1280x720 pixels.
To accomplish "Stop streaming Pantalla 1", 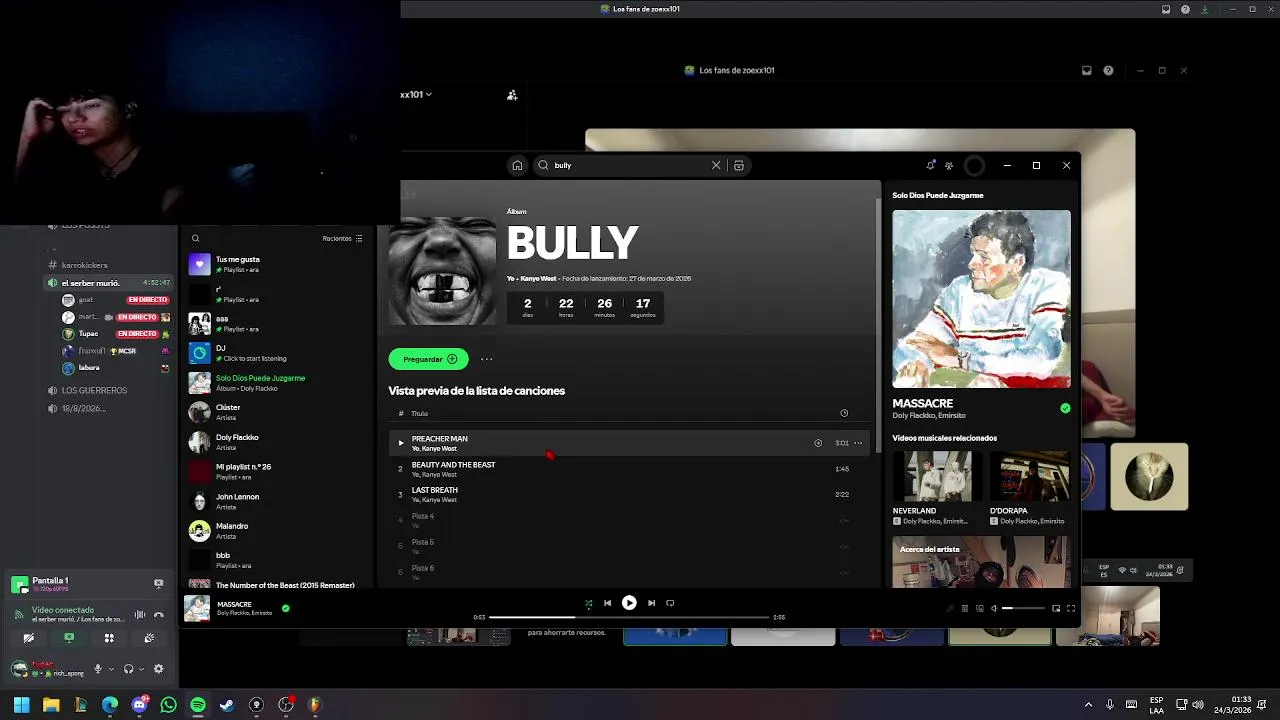I will 158,583.
